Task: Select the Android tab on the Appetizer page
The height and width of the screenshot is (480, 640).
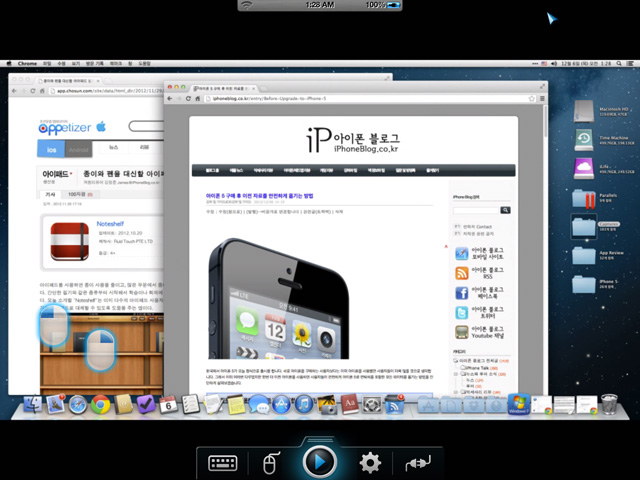Action: [x=78, y=149]
